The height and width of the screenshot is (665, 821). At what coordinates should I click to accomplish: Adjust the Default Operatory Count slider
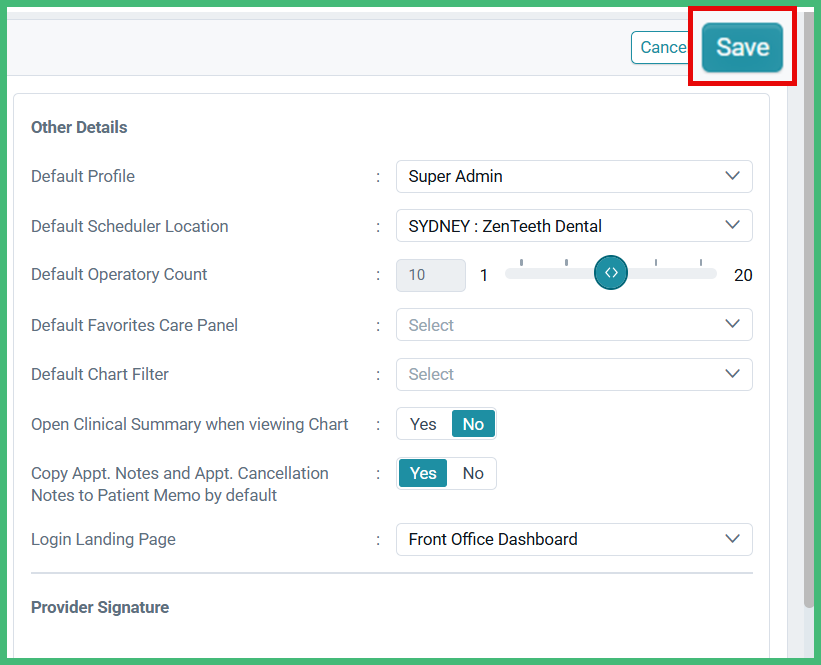coord(611,272)
